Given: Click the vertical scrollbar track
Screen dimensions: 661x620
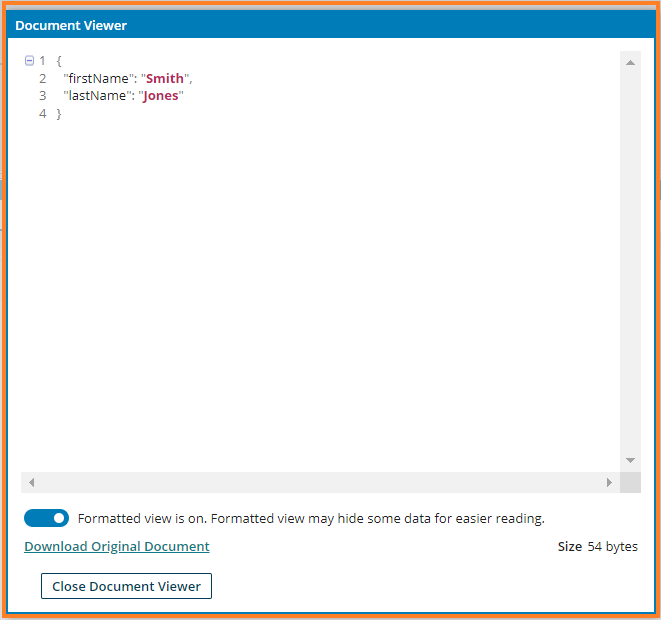Looking at the screenshot, I should (x=630, y=260).
